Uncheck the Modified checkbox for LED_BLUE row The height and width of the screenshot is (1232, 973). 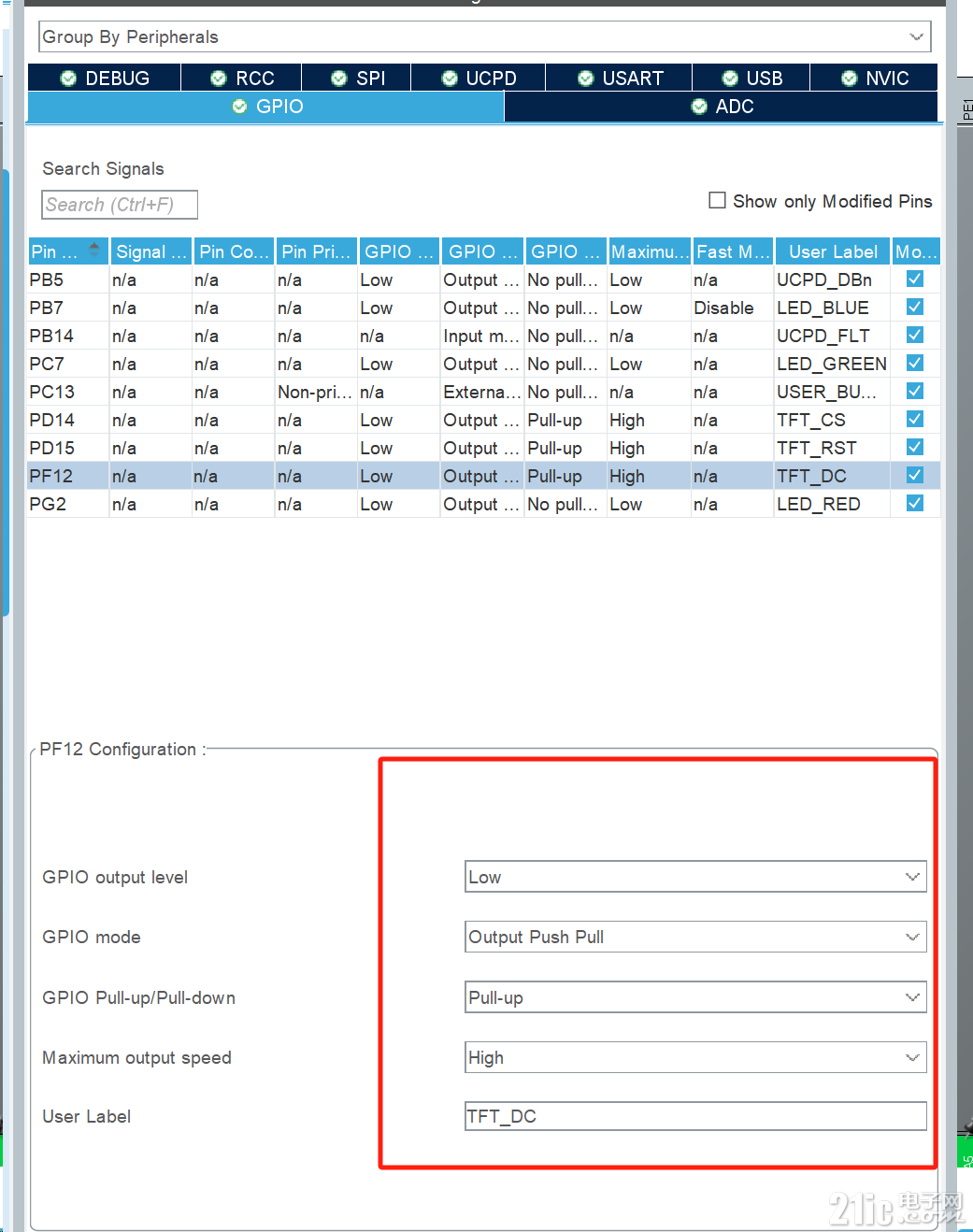click(913, 307)
